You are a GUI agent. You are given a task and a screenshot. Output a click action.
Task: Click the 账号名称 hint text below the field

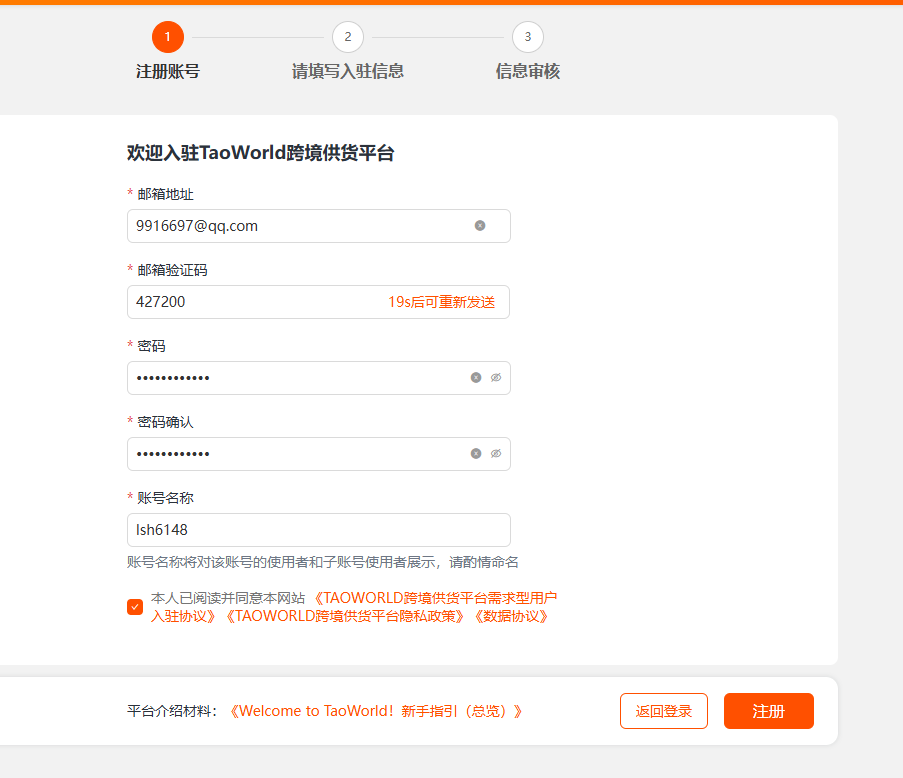322,562
